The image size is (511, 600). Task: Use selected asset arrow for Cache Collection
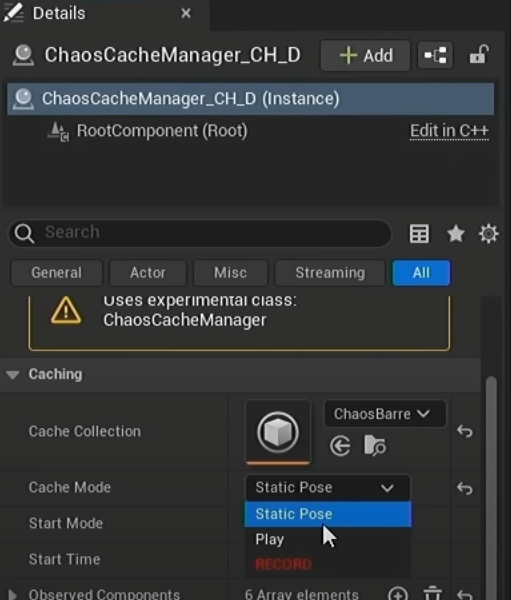pos(340,446)
